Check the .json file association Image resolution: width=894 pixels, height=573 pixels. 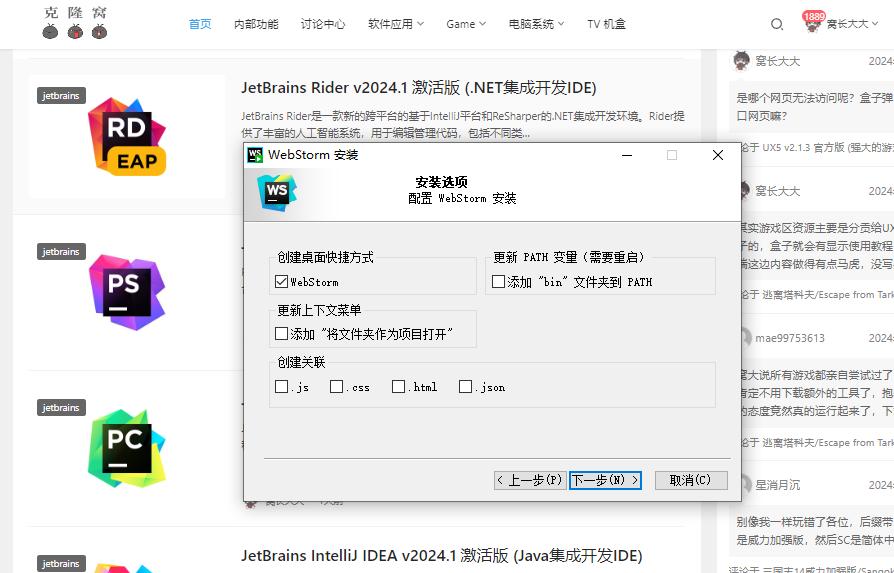(x=465, y=387)
